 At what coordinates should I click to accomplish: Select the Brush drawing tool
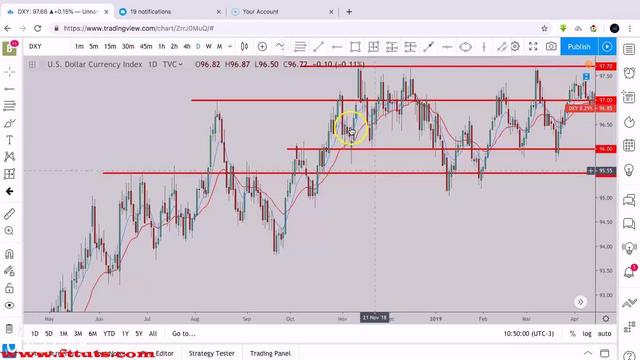point(9,123)
